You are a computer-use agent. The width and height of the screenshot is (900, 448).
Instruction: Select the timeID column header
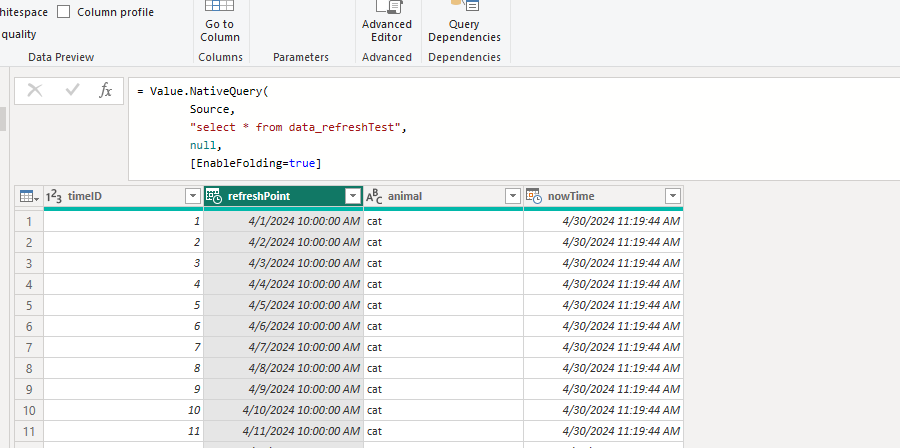pyautogui.click(x=123, y=197)
